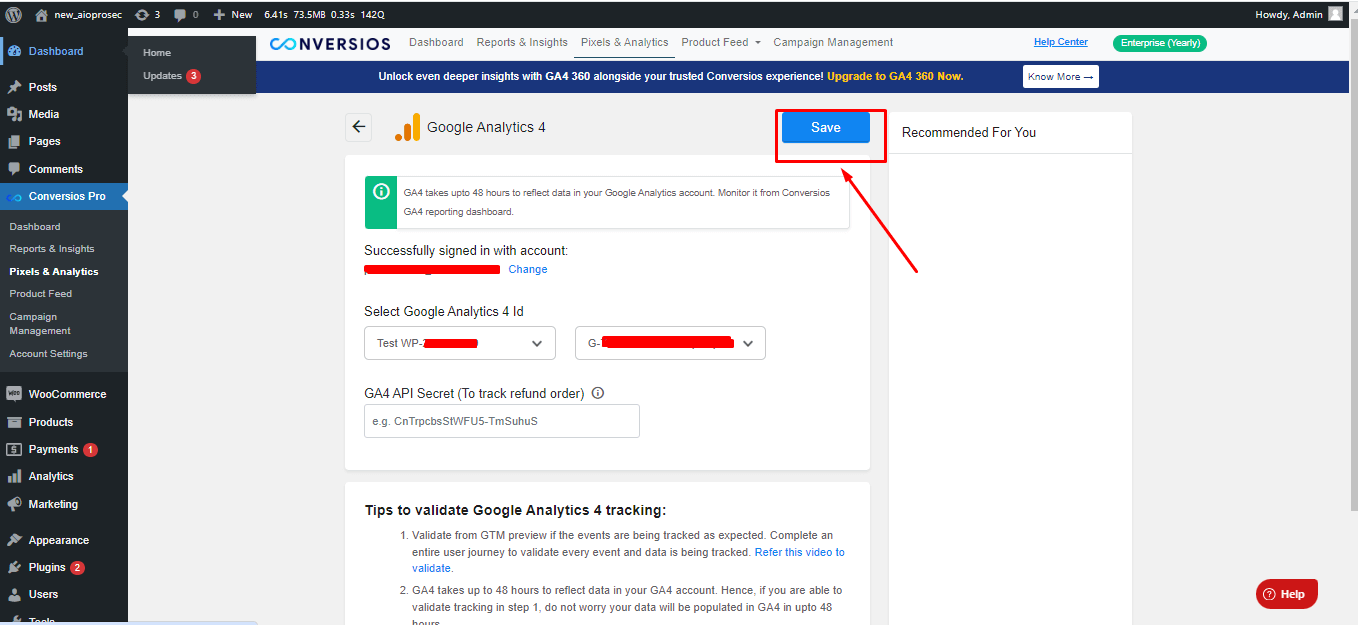Click the Google Analytics 4 logo
1358x625 pixels.
click(407, 127)
